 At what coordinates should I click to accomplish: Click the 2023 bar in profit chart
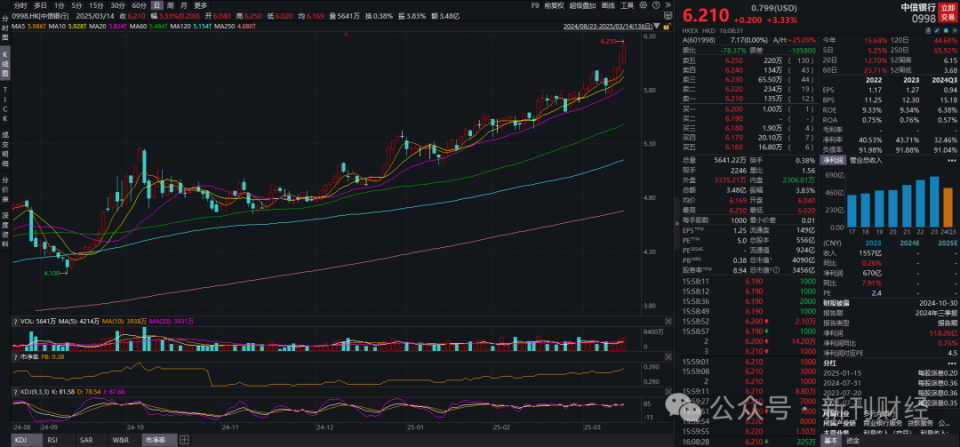pyautogui.click(x=934, y=201)
